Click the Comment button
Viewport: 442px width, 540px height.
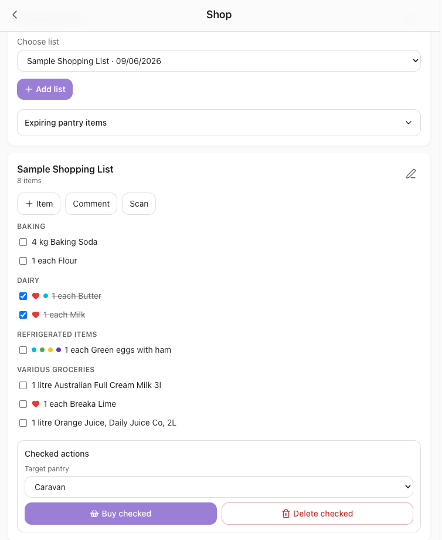point(91,204)
